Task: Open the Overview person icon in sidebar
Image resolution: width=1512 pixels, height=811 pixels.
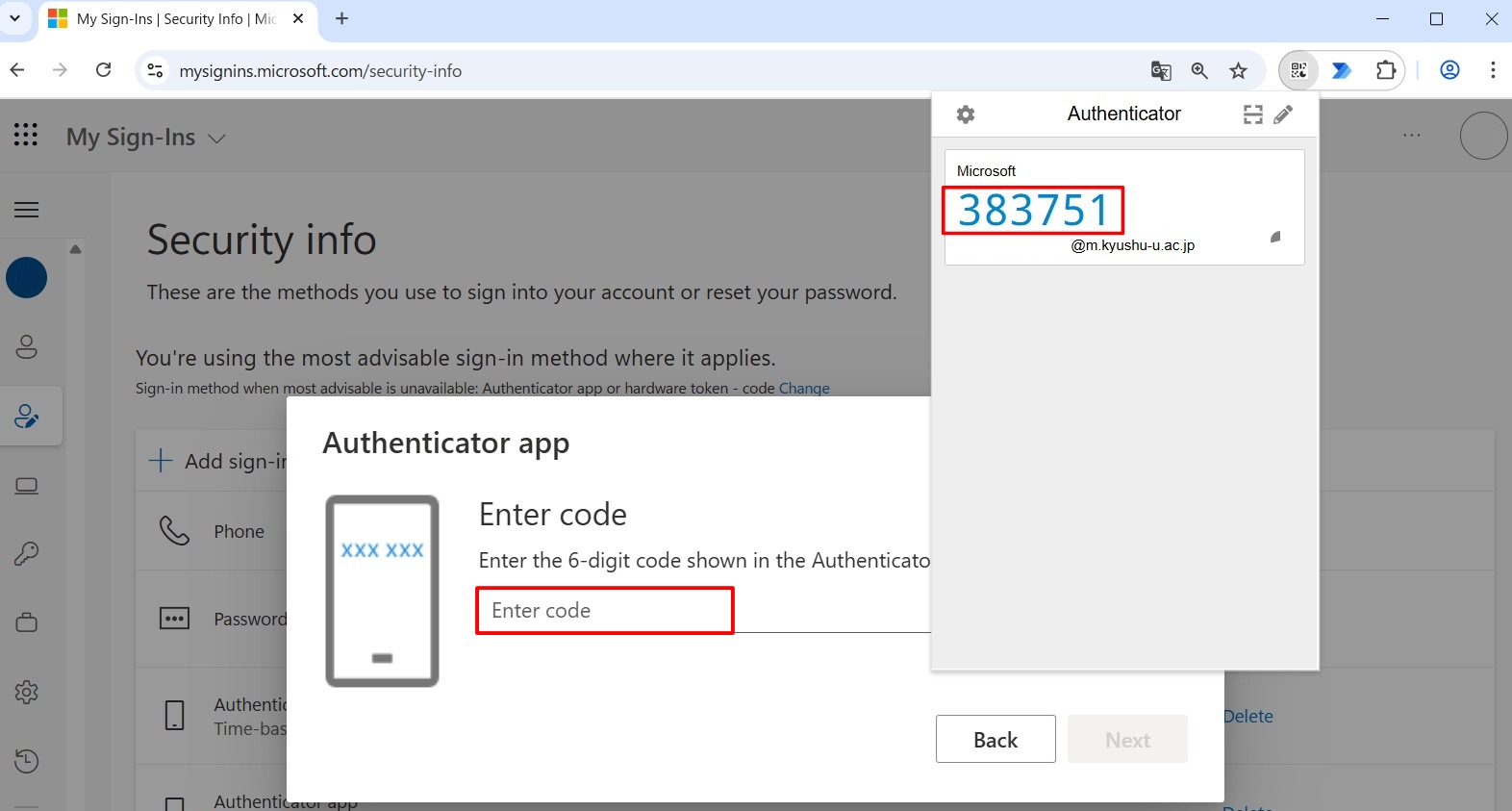Action: point(27,346)
